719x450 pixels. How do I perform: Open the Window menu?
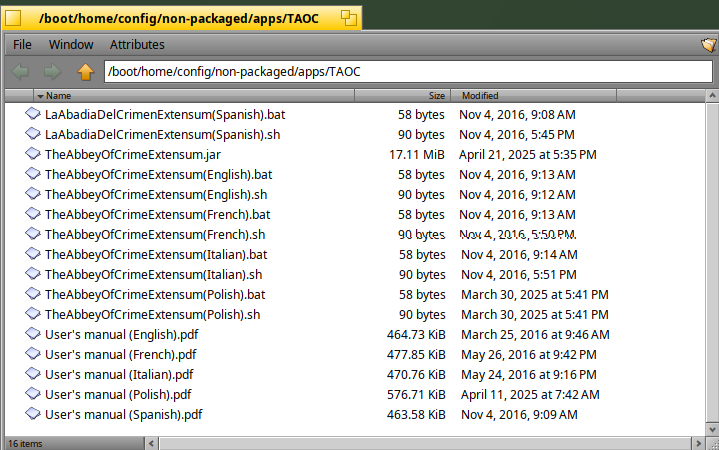coord(71,44)
